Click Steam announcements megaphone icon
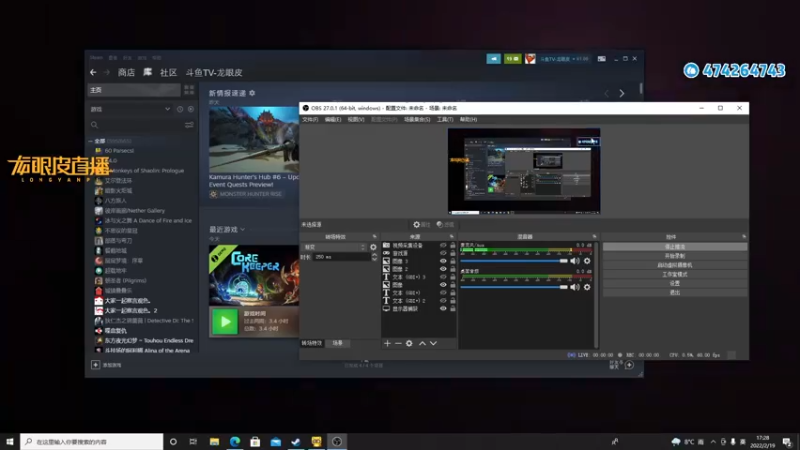800x450 pixels. click(493, 59)
